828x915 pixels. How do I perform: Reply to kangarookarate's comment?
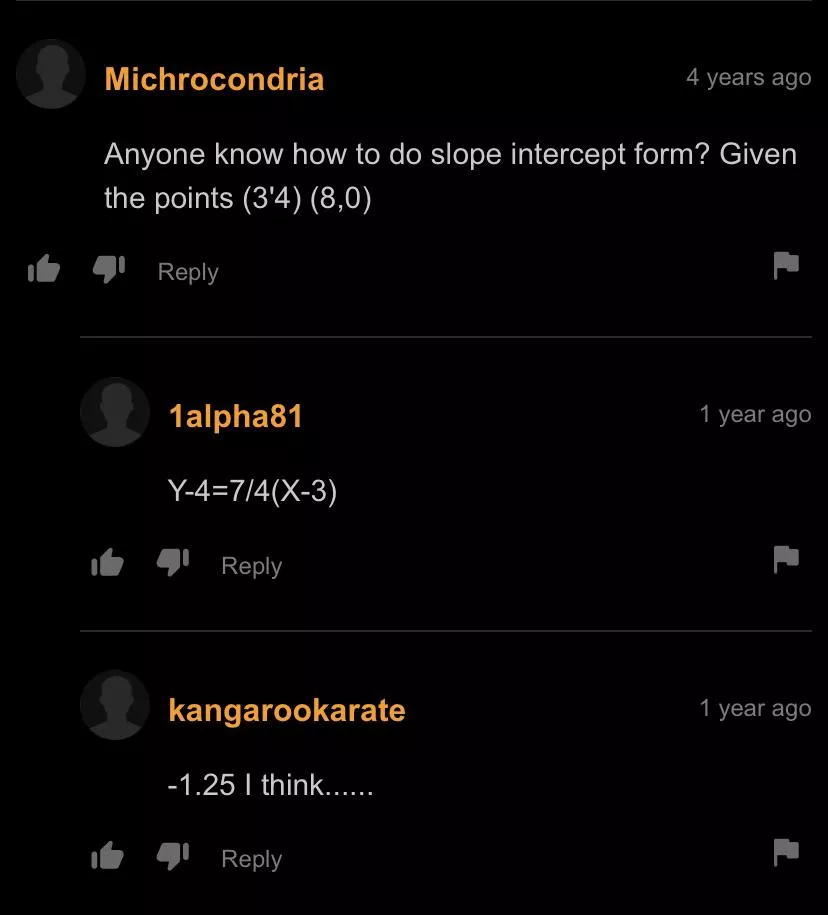251,859
